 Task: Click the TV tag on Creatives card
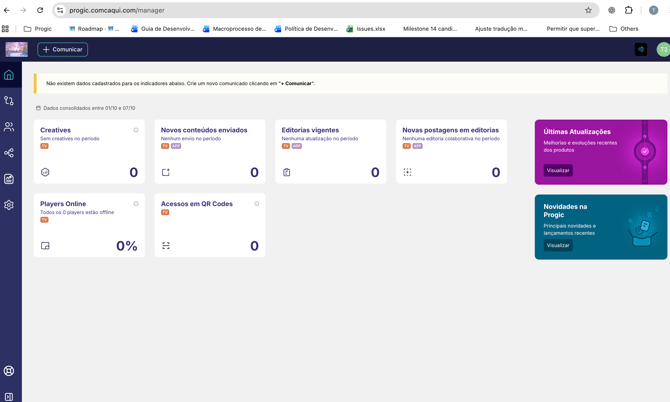[x=44, y=146]
